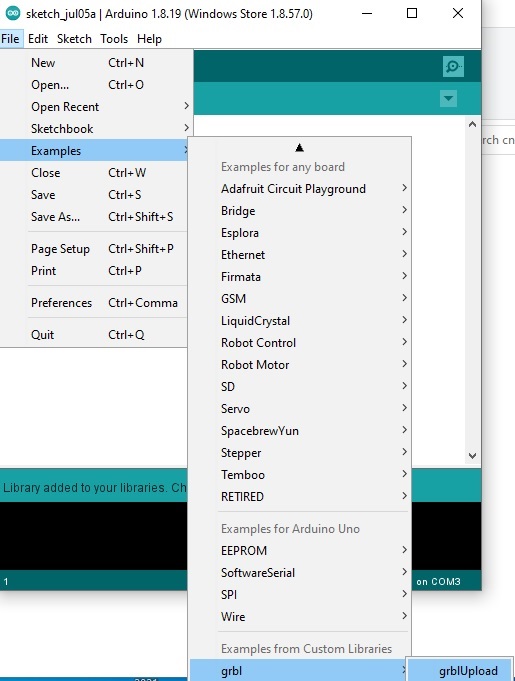
Task: Expand the LiquidCrystal examples
Action: click(x=300, y=321)
